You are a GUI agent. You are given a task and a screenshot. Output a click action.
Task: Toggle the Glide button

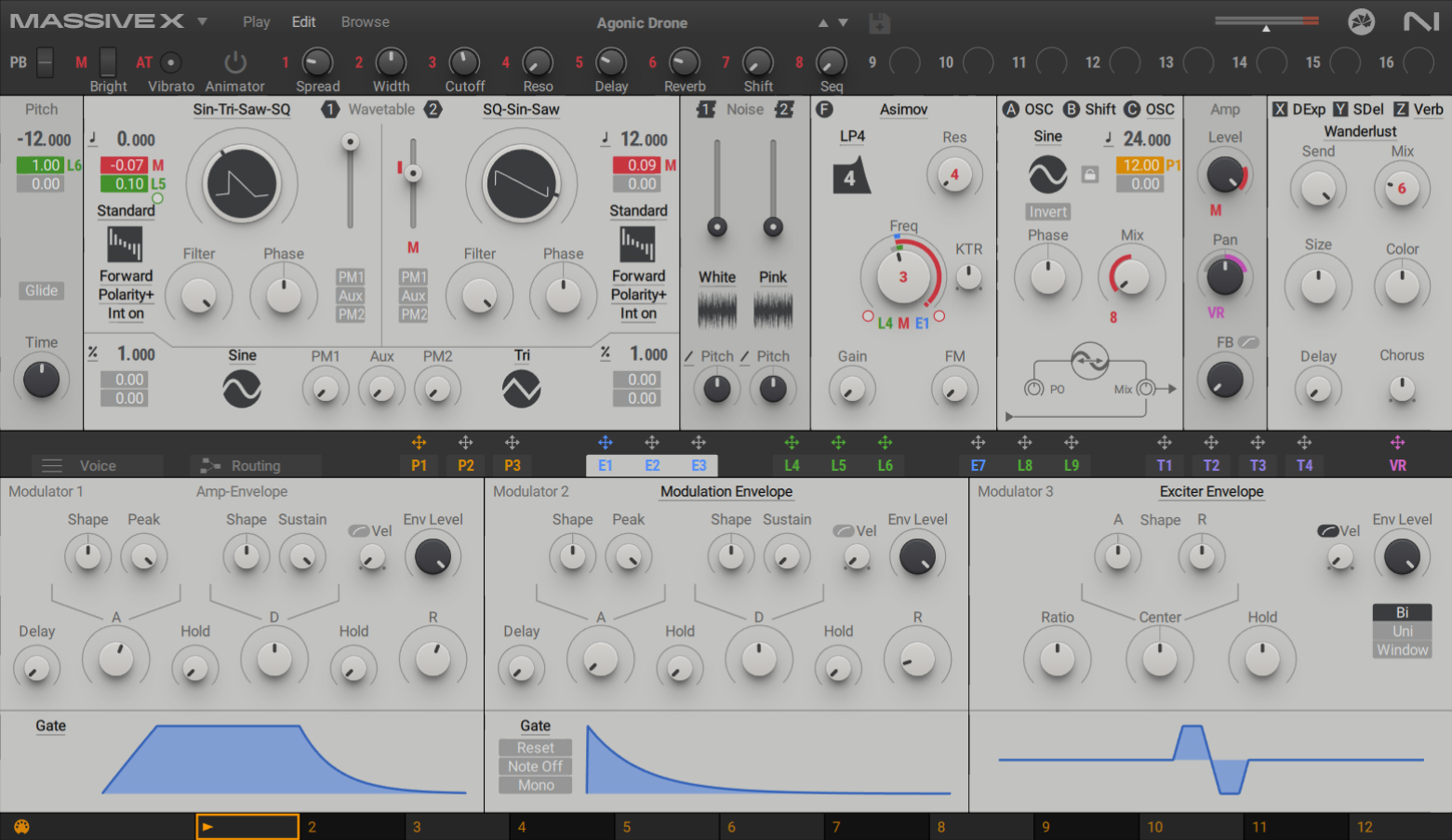(41, 290)
